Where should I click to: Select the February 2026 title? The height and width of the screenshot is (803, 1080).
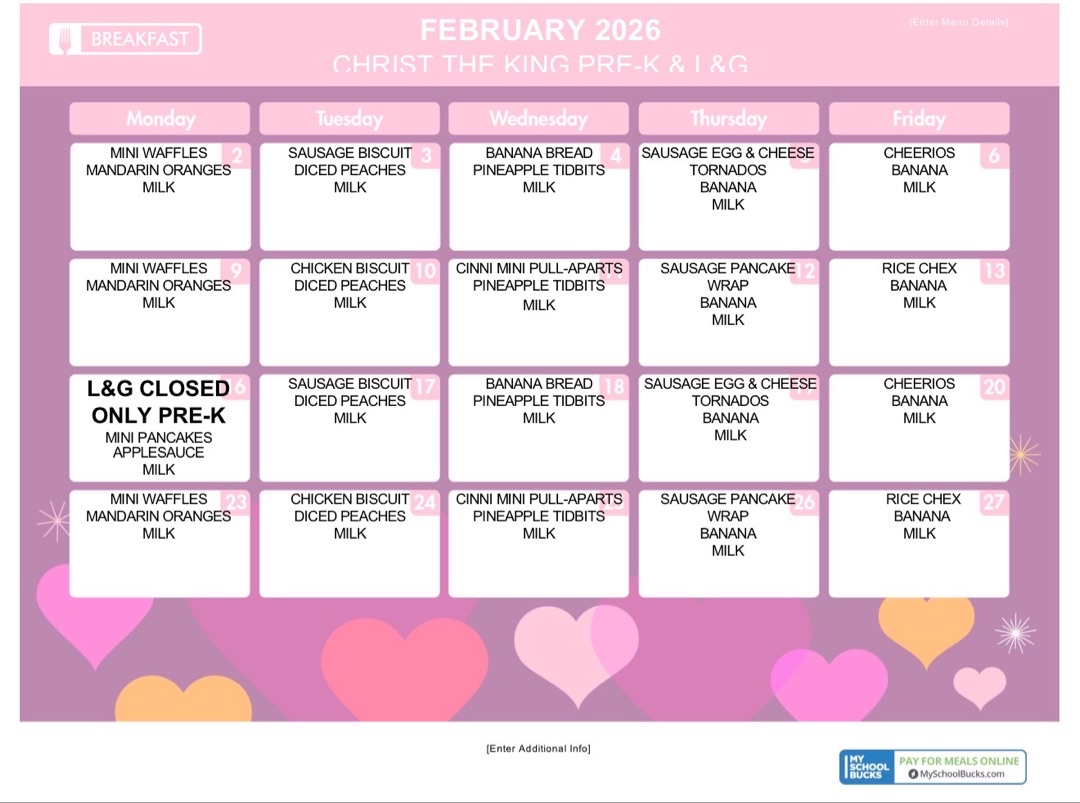(540, 30)
